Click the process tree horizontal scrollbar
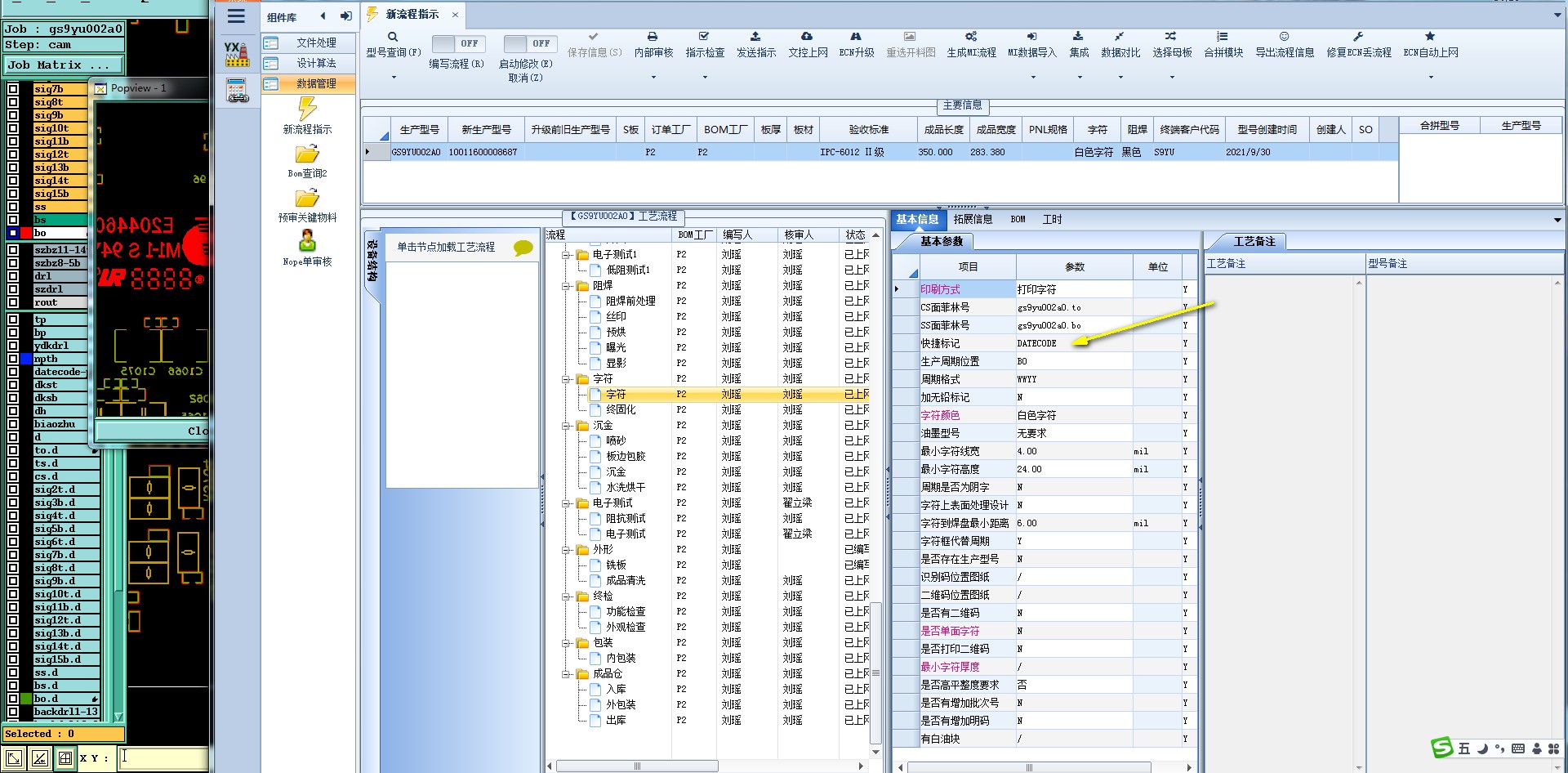 [637, 766]
